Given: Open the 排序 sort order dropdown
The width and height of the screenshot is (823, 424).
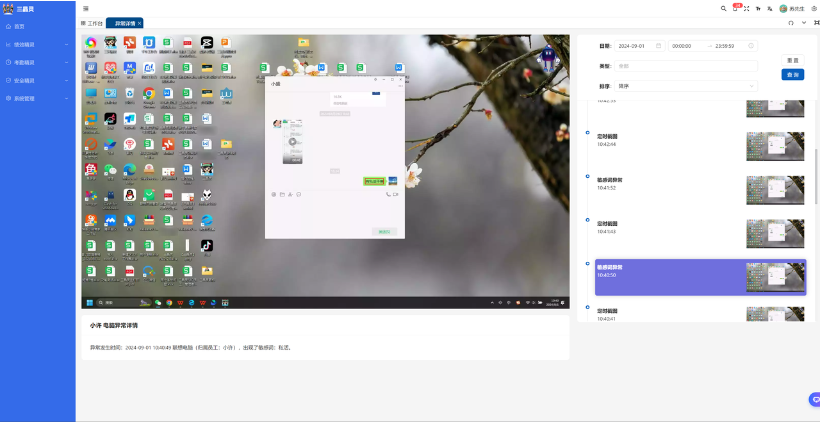Looking at the screenshot, I should 686,86.
